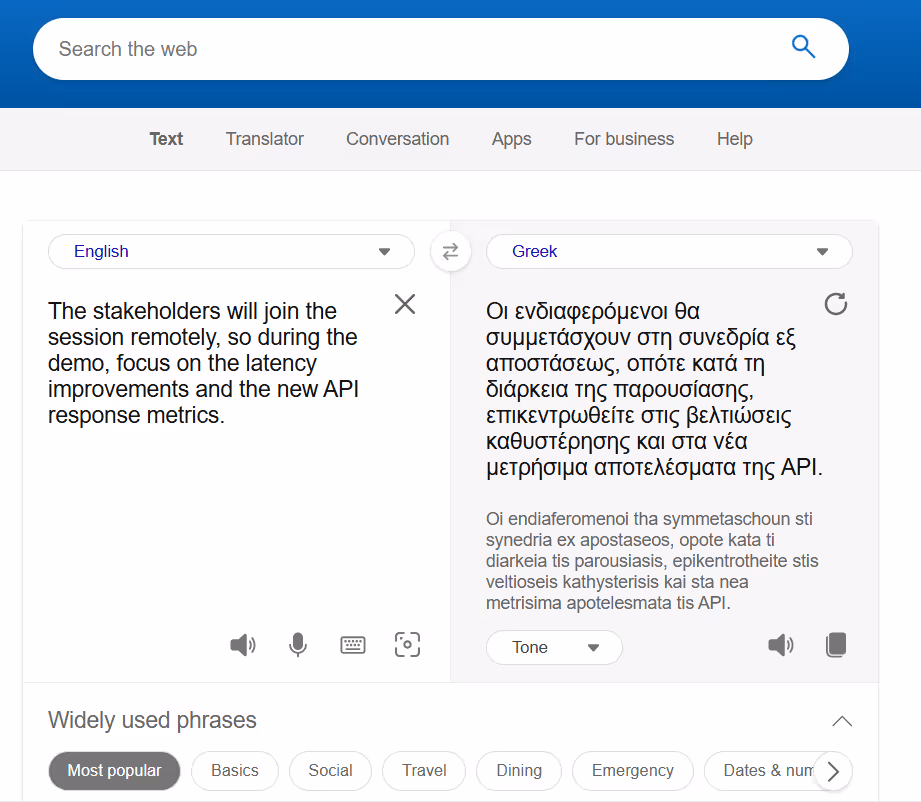
Task: Switch to the Conversation tab
Action: click(397, 139)
